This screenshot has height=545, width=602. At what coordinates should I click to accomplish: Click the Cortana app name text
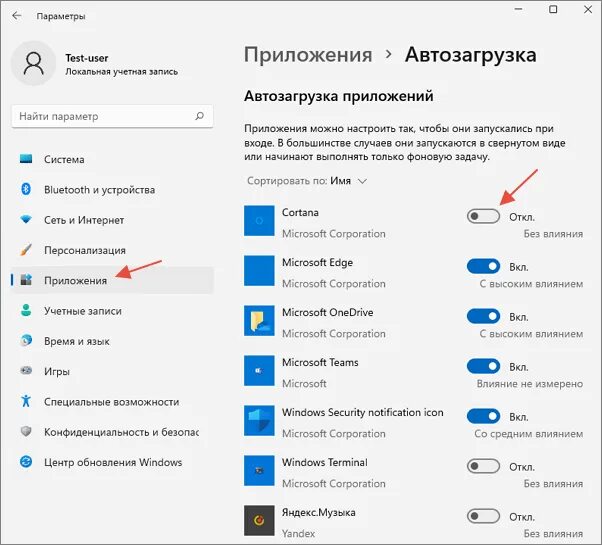tap(300, 212)
